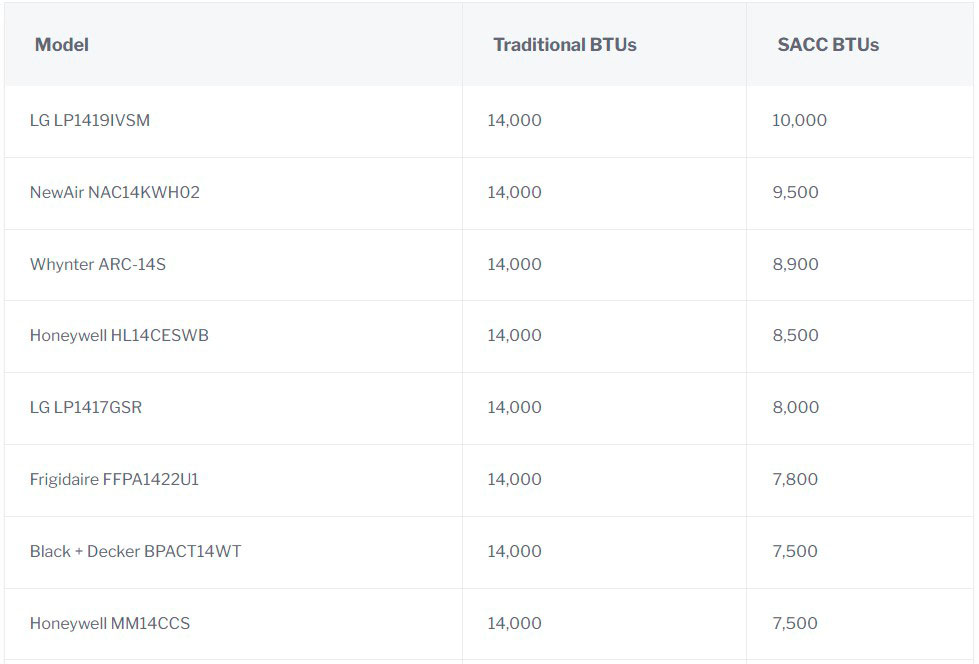Image resolution: width=979 pixels, height=664 pixels.
Task: Click 14,000 in the Whynter ARC-14S row
Action: pos(514,264)
